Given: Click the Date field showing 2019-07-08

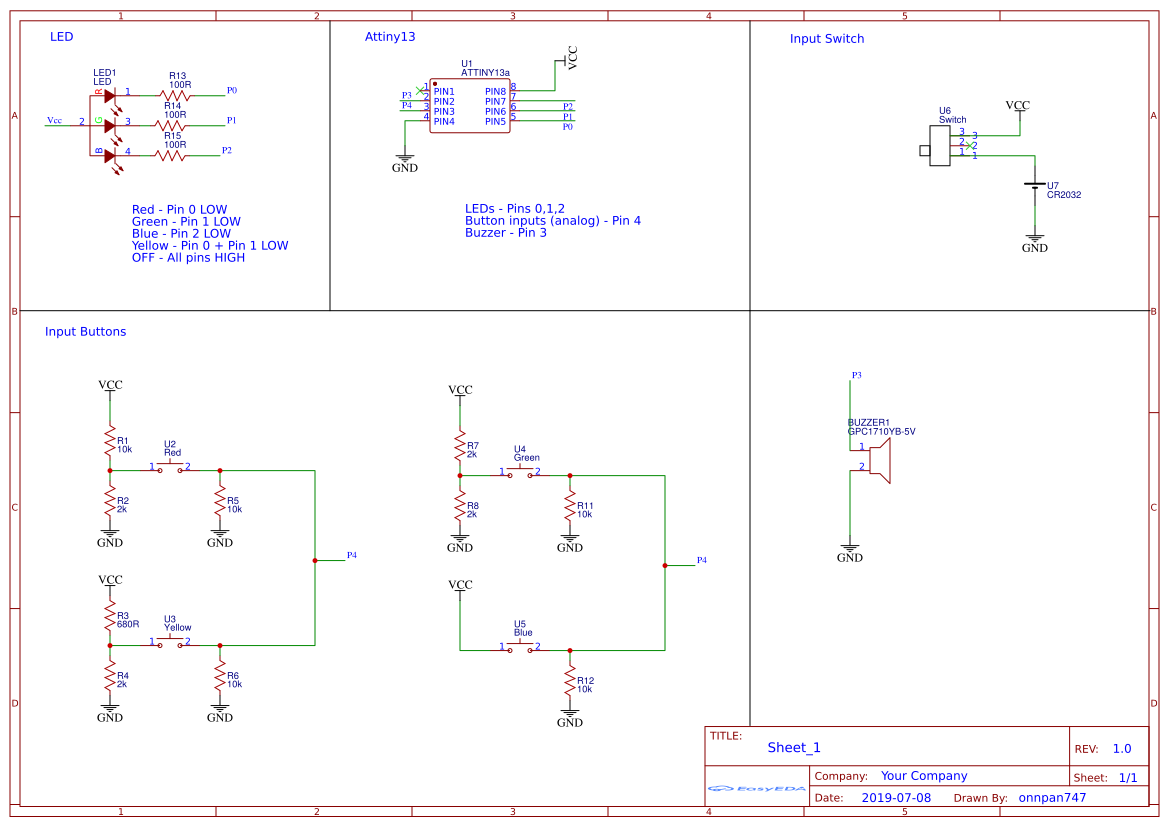Looking at the screenshot, I should (x=896, y=797).
